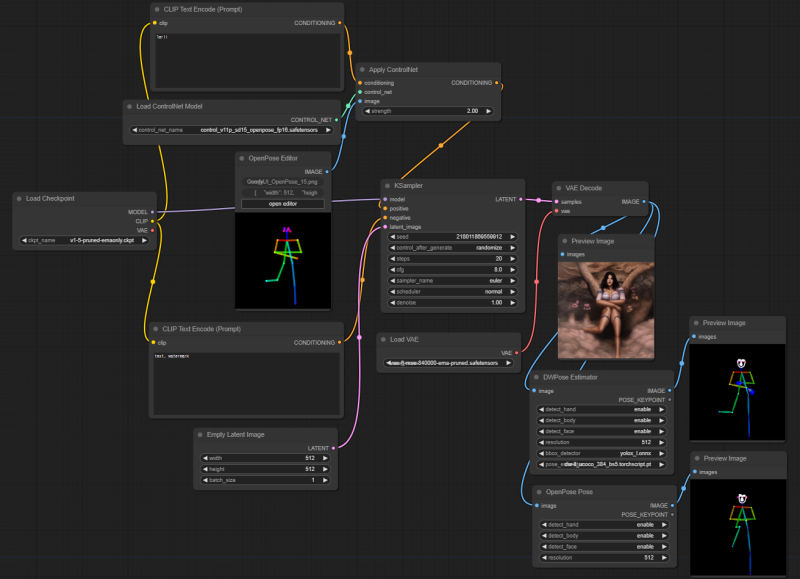
Task: Click the LATENT output port on KSampler
Action: [520, 199]
